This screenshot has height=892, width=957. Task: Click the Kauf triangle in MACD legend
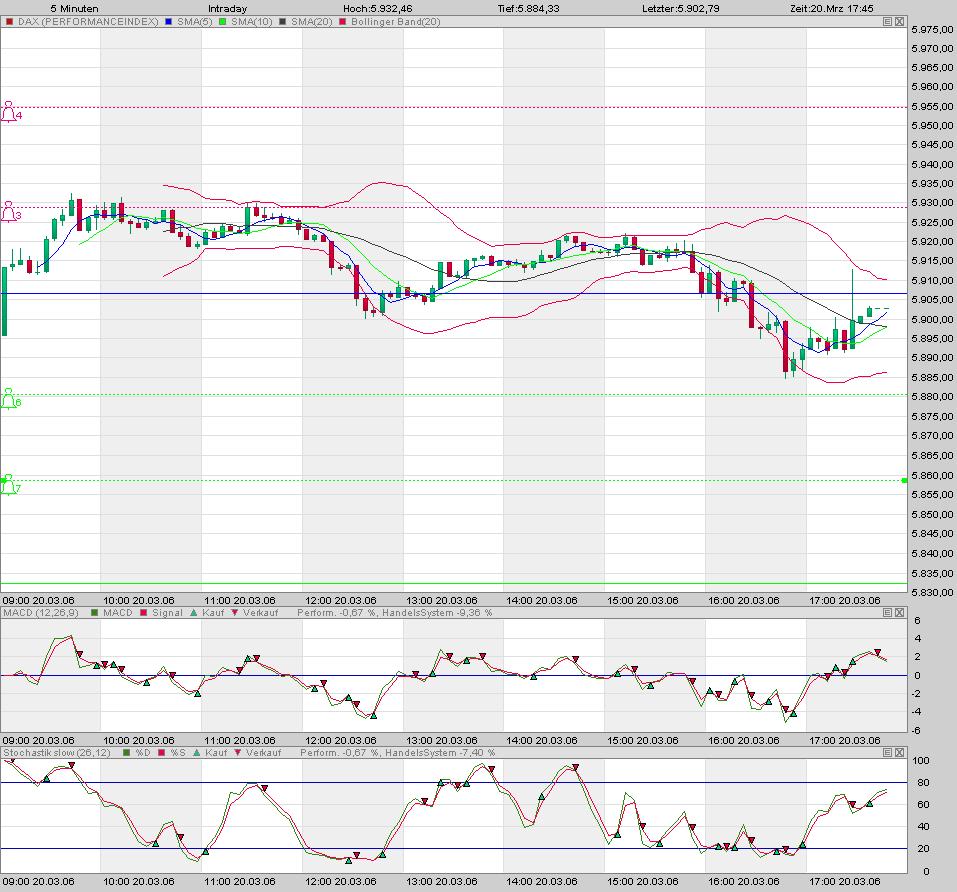click(x=193, y=613)
